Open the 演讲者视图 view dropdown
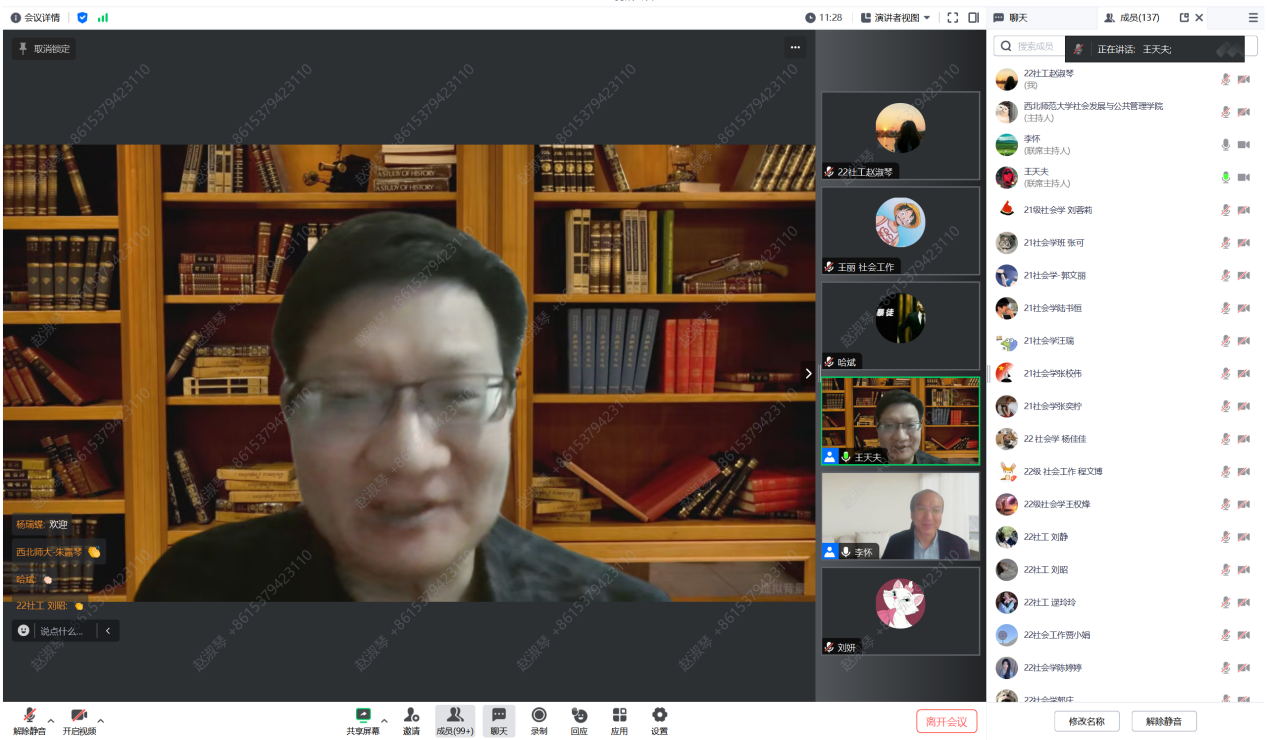 pyautogui.click(x=895, y=17)
